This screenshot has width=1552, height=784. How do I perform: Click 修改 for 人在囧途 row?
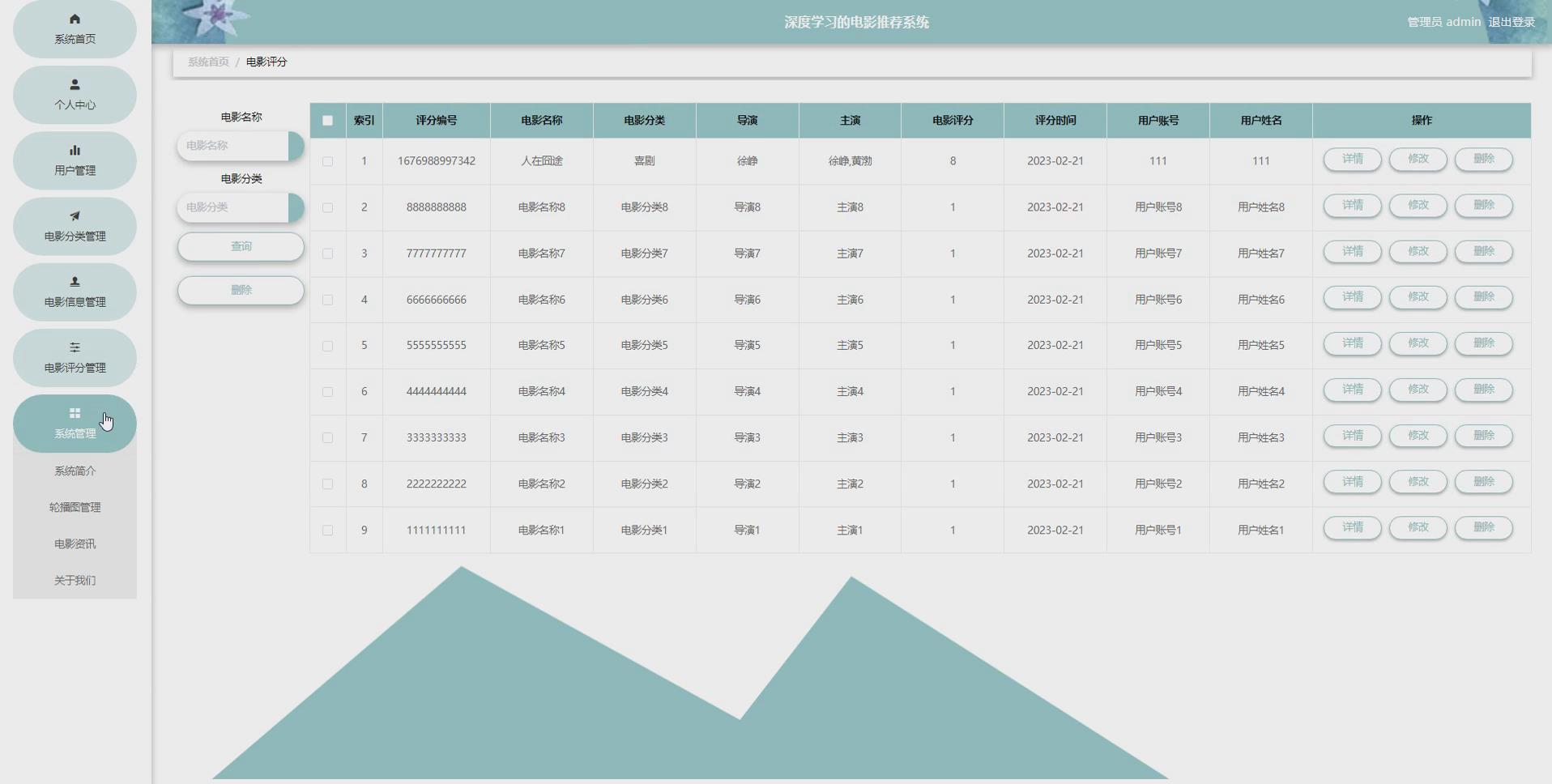click(1418, 159)
